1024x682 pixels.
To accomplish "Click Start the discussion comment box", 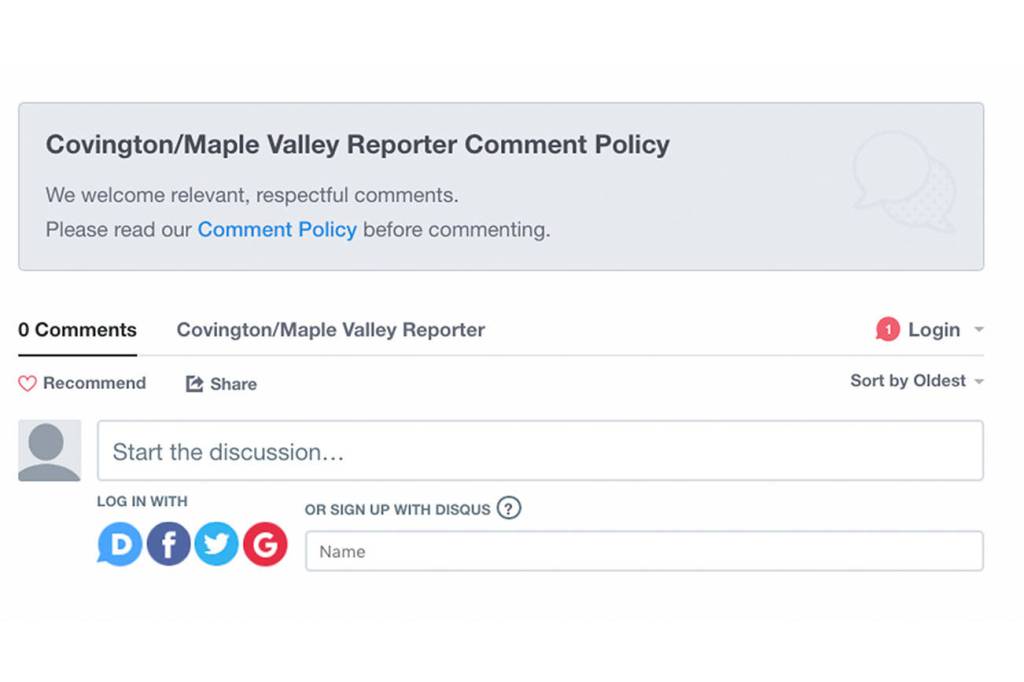I will click(x=540, y=452).
